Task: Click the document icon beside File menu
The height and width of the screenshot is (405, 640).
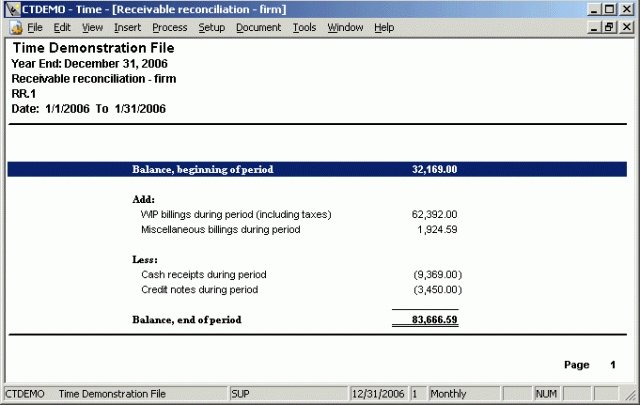Action: pyautogui.click(x=15, y=27)
